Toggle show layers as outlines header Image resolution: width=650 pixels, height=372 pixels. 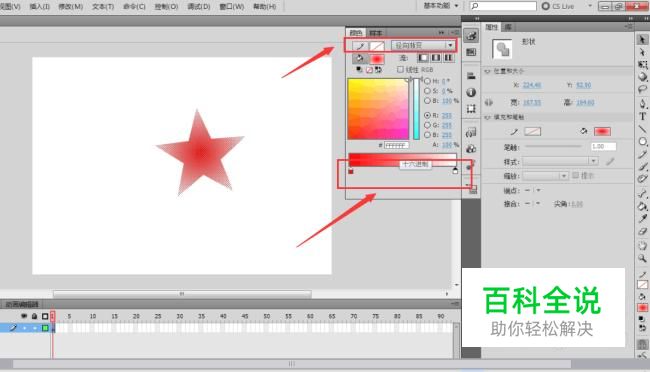point(45,316)
